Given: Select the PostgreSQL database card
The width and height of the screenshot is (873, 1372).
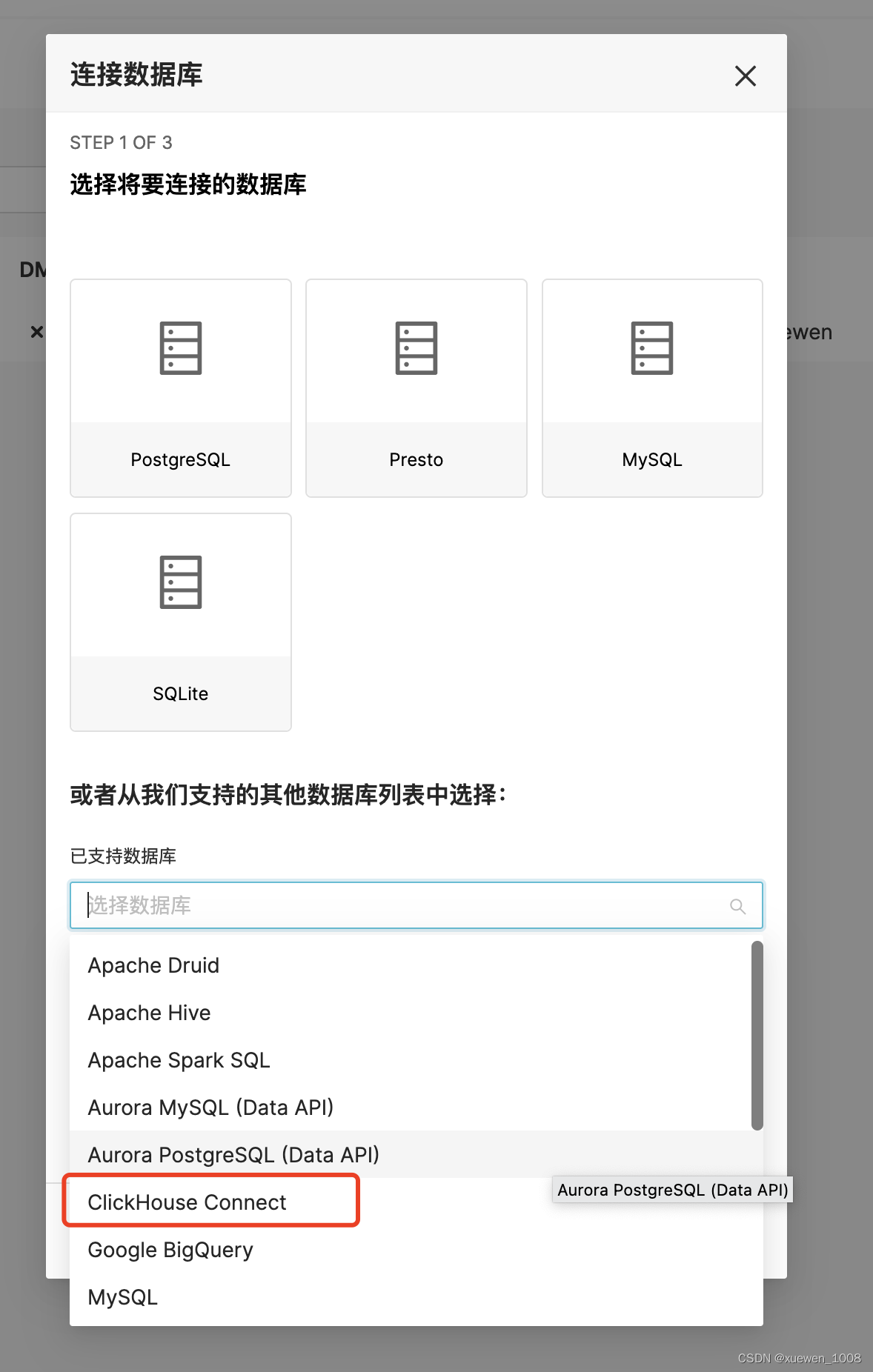Looking at the screenshot, I should [181, 388].
